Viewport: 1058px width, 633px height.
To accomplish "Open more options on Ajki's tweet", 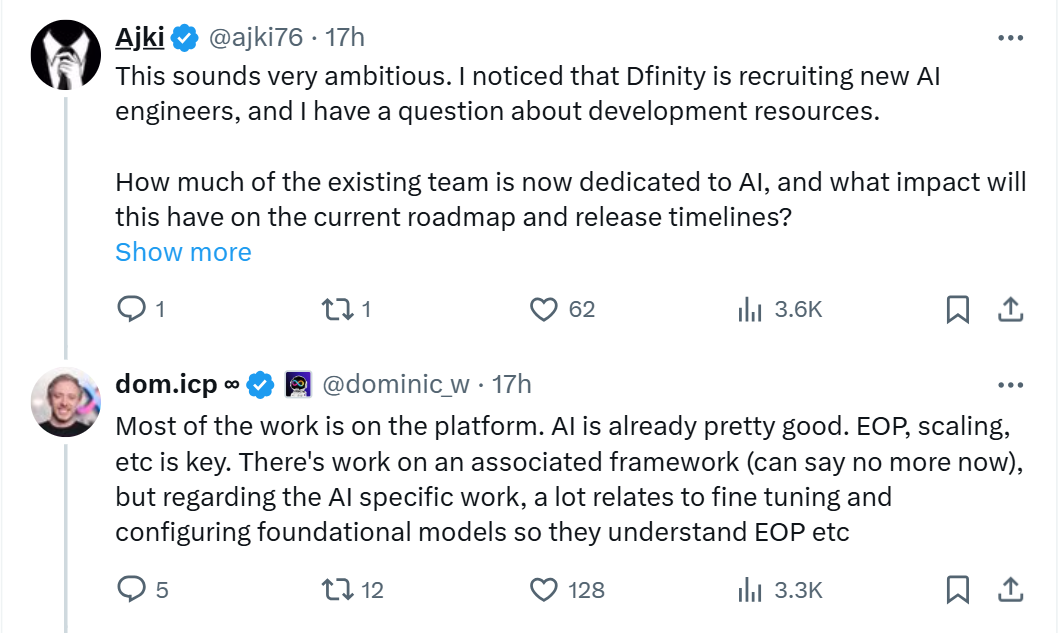I will pos(1011,38).
